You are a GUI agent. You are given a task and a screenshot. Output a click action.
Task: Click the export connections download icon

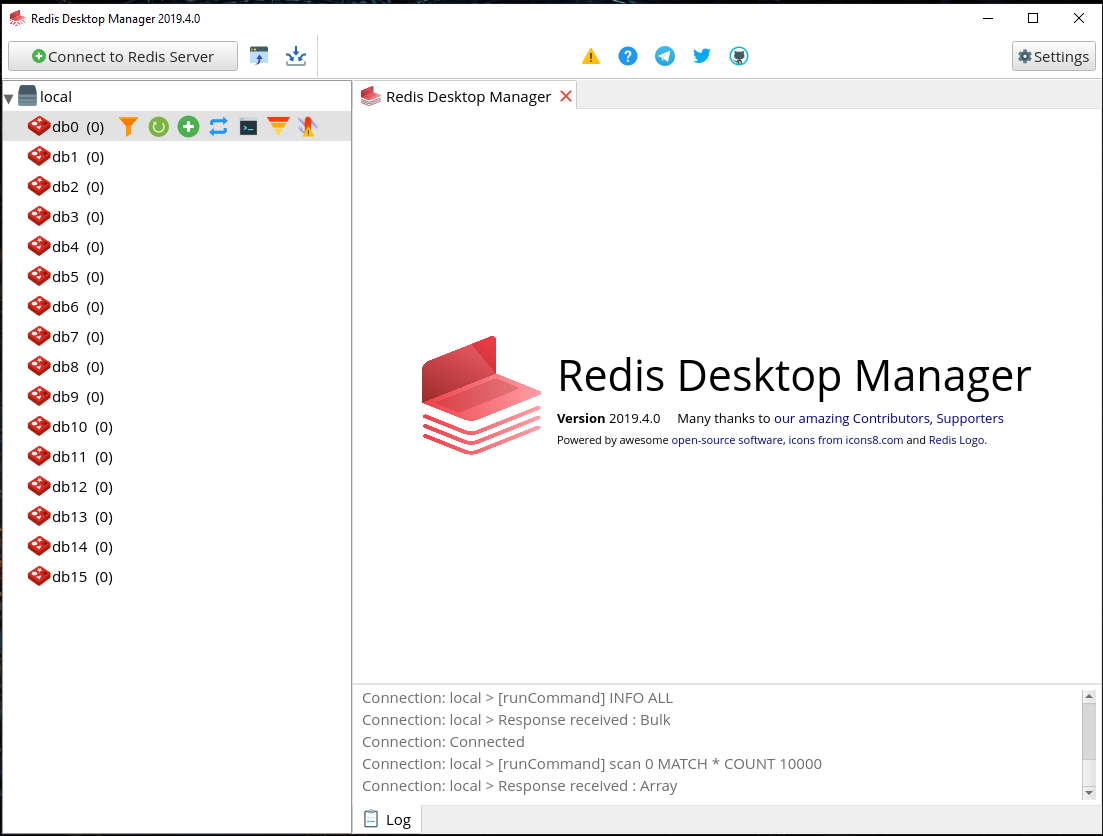[x=296, y=56]
